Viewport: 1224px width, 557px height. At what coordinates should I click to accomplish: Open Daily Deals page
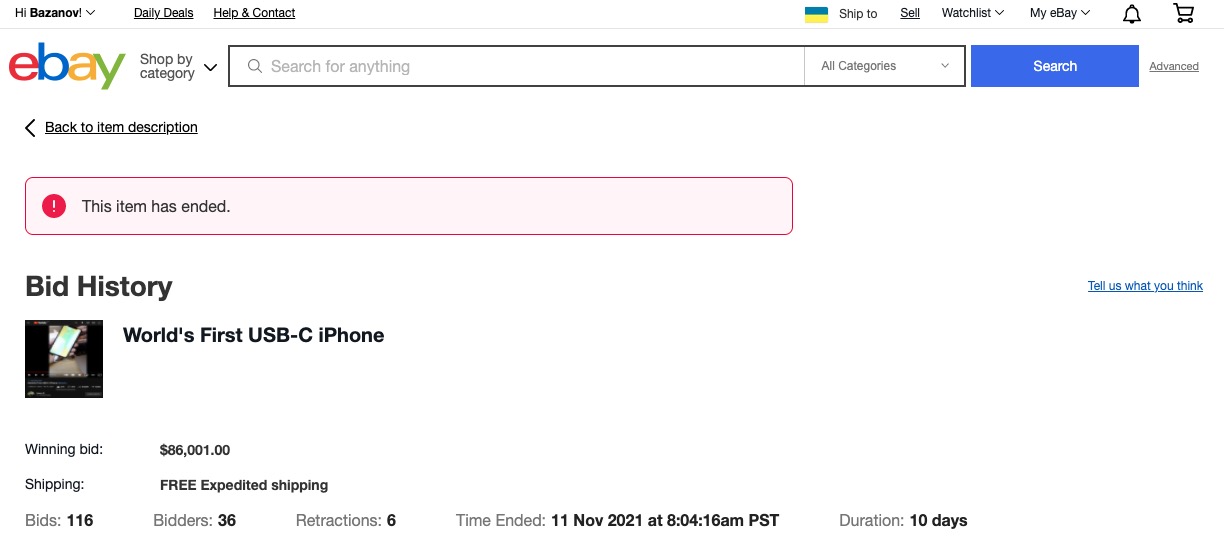164,13
